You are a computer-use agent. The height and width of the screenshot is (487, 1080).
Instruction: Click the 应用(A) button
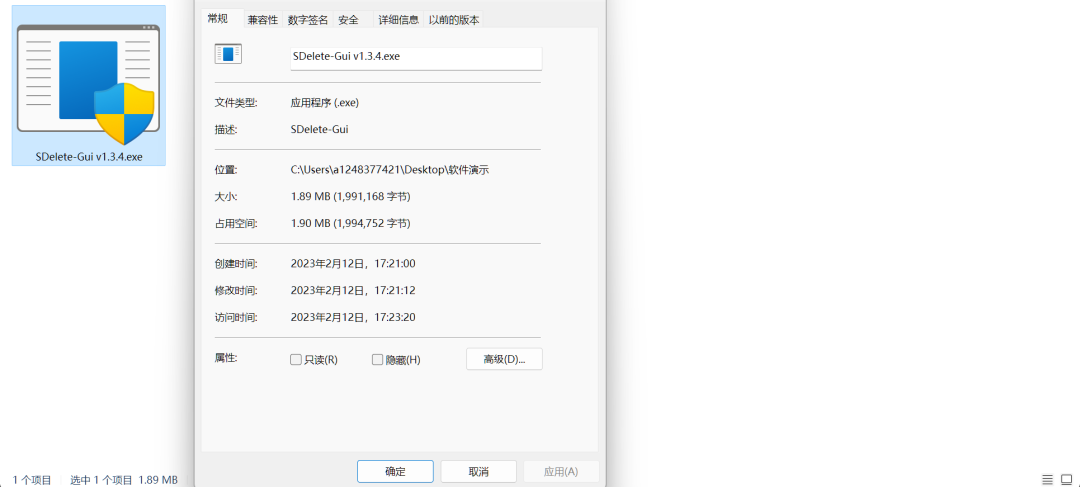[561, 472]
